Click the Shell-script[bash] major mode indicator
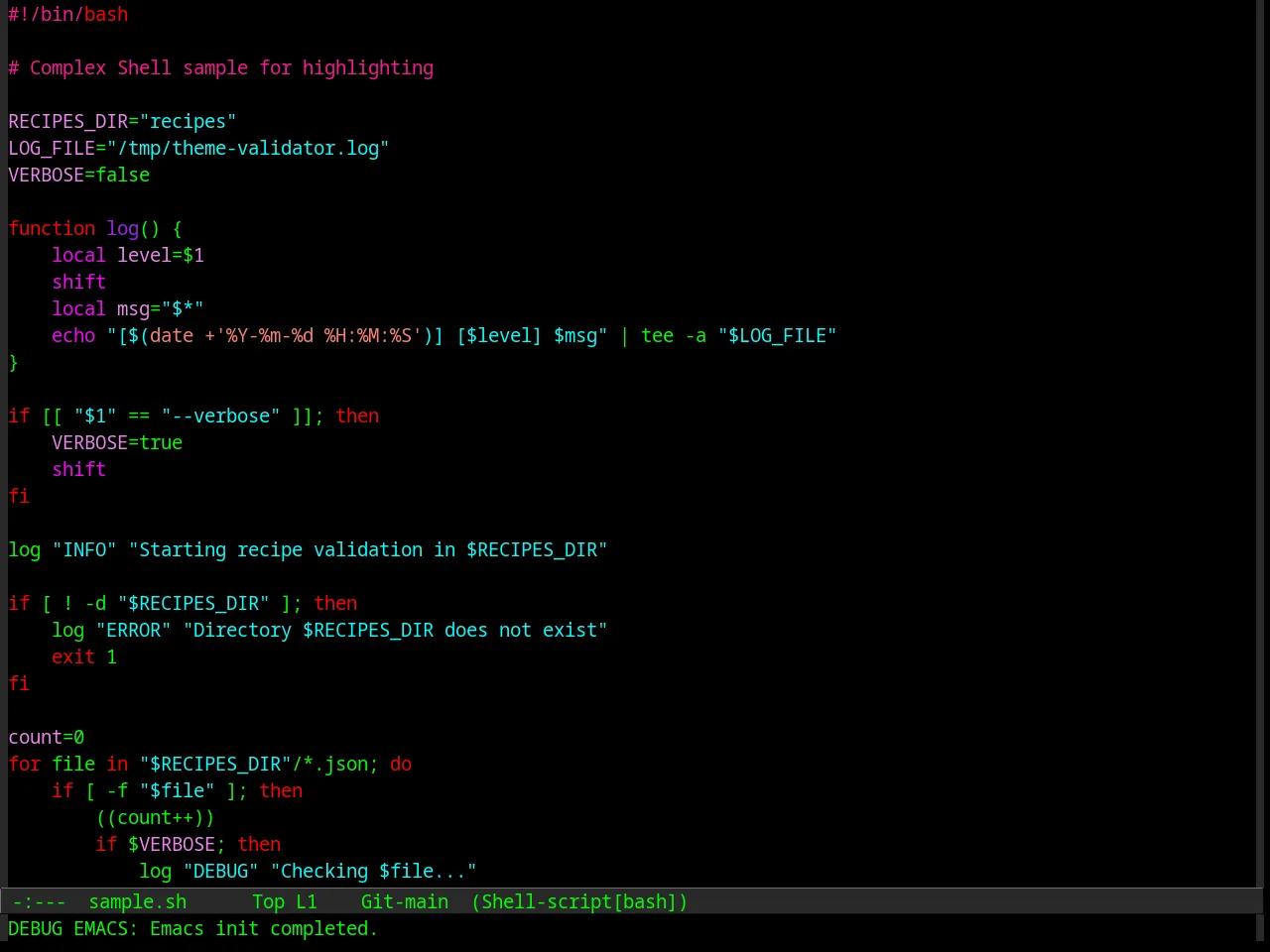 click(579, 901)
